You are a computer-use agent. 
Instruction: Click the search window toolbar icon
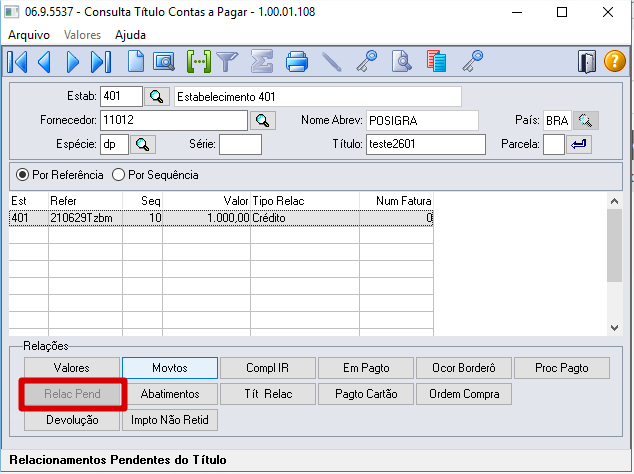click(164, 62)
